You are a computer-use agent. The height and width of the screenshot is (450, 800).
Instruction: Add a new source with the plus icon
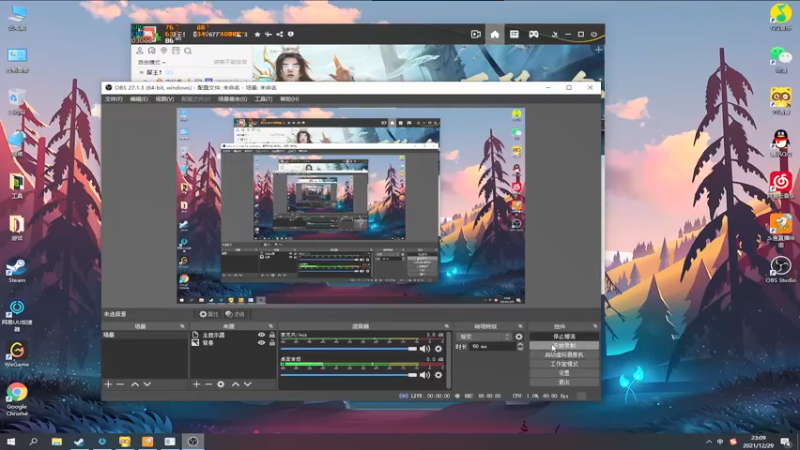click(196, 384)
